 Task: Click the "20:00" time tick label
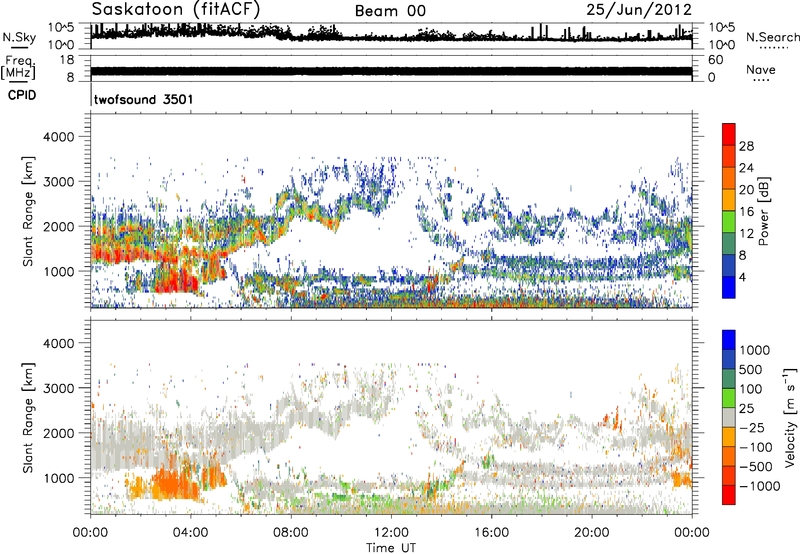point(592,533)
